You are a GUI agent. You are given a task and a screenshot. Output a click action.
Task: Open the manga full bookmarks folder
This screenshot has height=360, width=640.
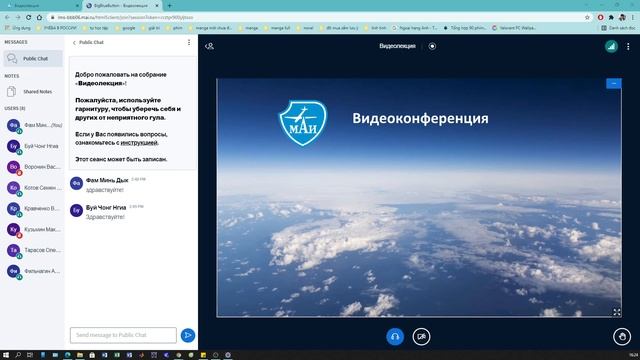[277, 28]
